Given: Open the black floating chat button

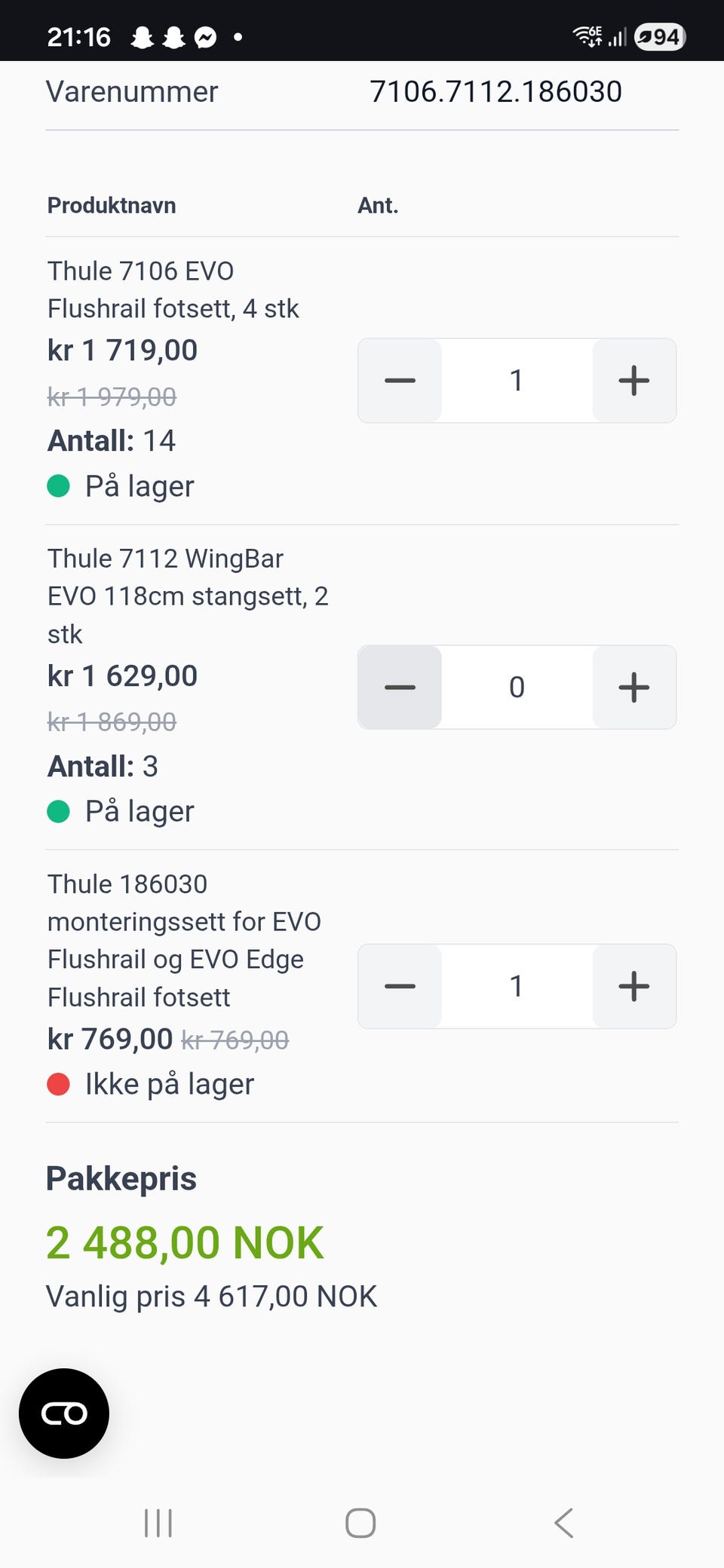Looking at the screenshot, I should click(64, 1413).
